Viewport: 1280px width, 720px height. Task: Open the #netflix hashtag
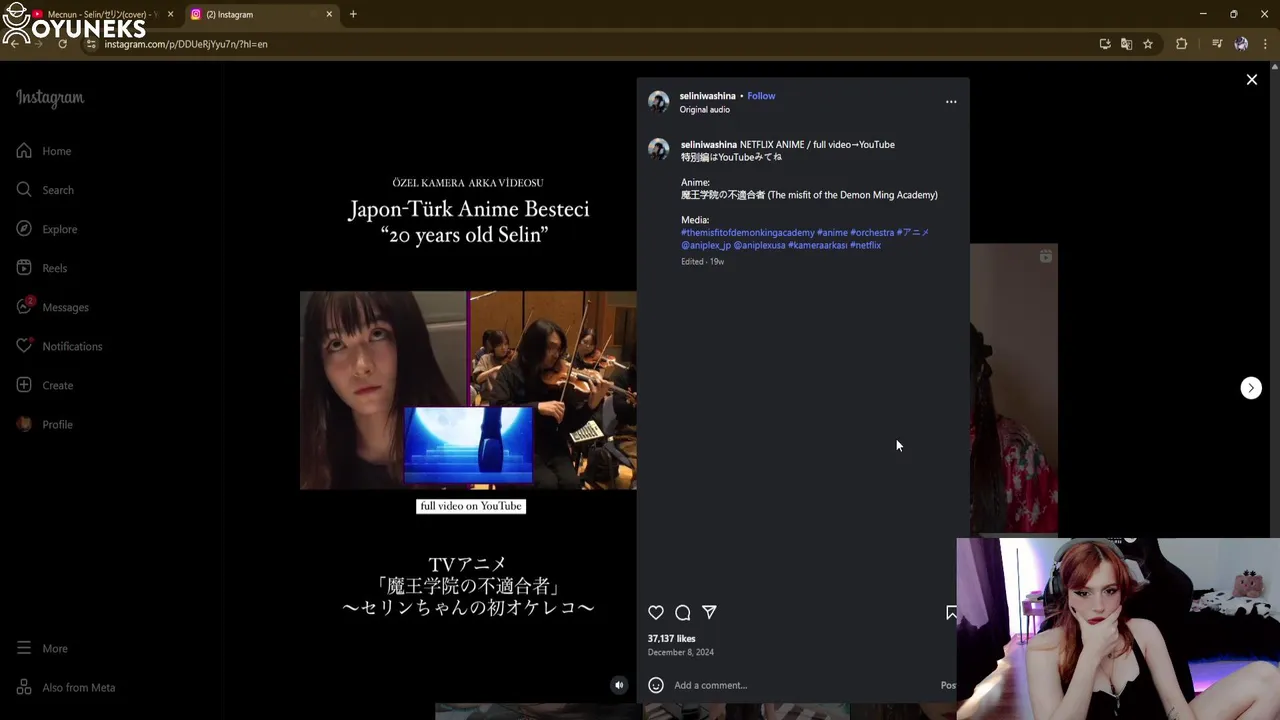(x=865, y=245)
